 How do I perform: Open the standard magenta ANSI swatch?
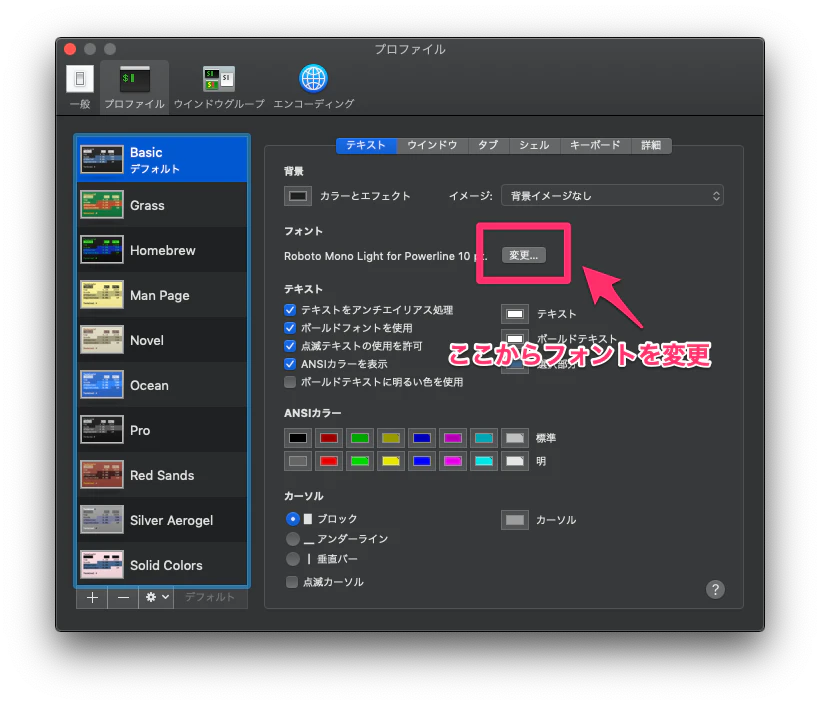(x=453, y=438)
